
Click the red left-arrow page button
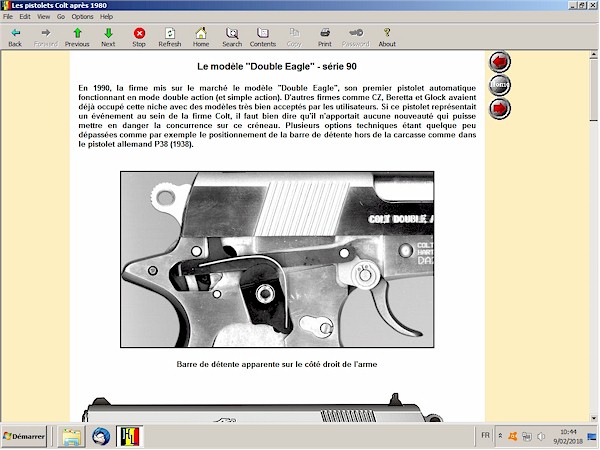[499, 63]
